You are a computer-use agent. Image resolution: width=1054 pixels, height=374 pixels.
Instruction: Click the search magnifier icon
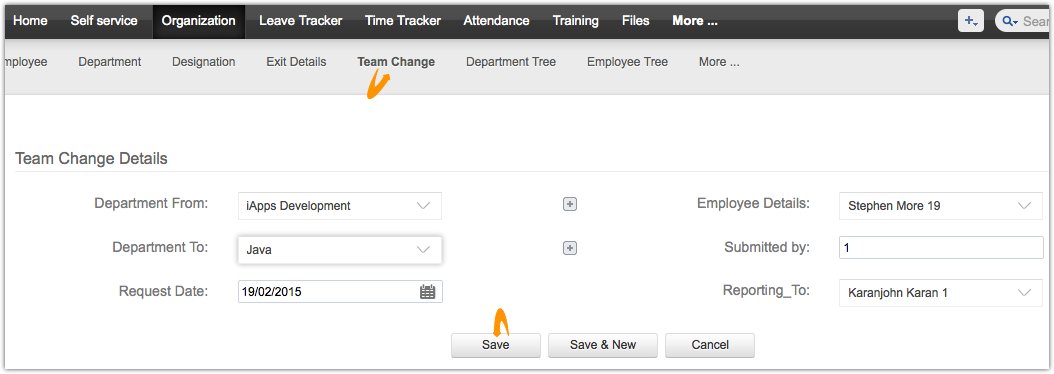1009,22
